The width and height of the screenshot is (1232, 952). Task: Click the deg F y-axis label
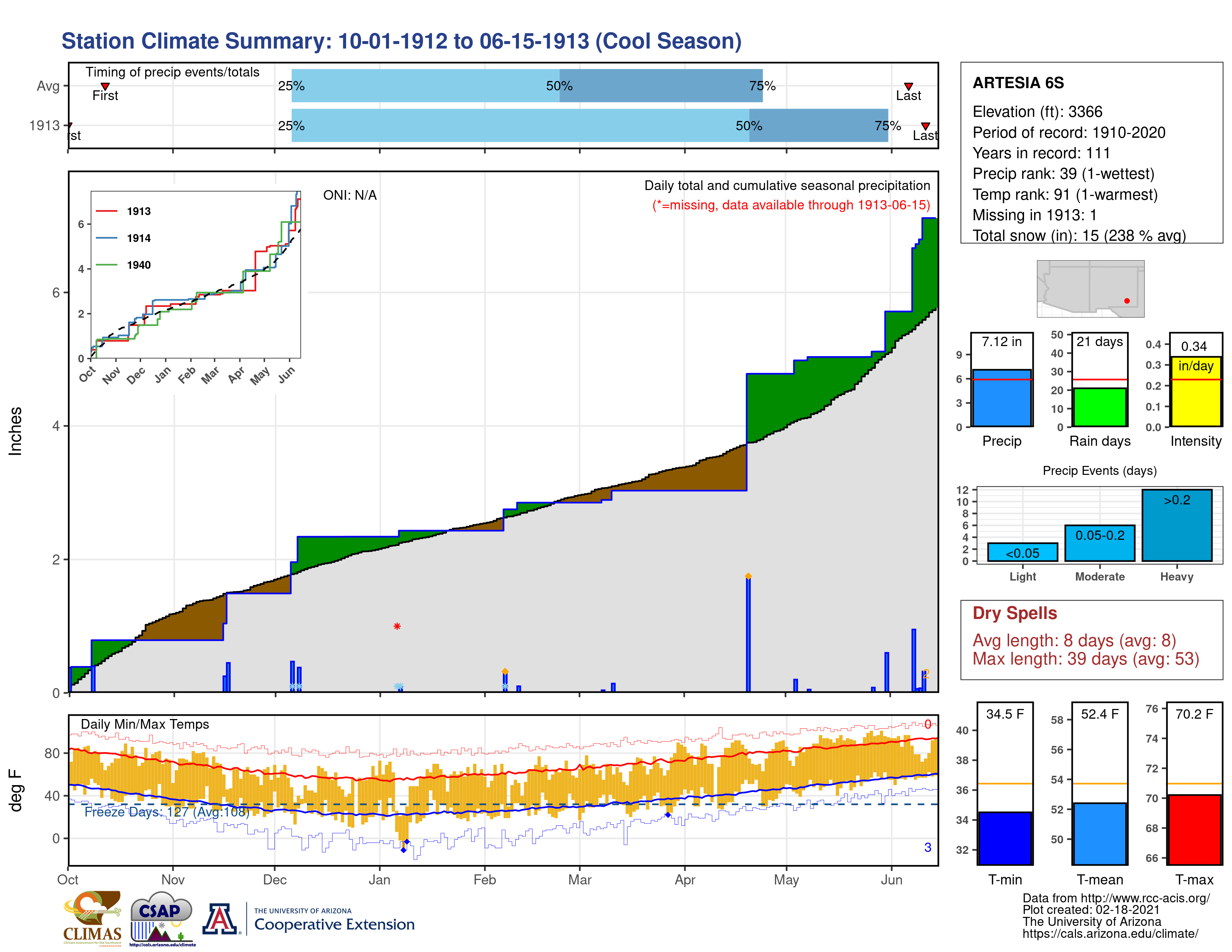15,790
